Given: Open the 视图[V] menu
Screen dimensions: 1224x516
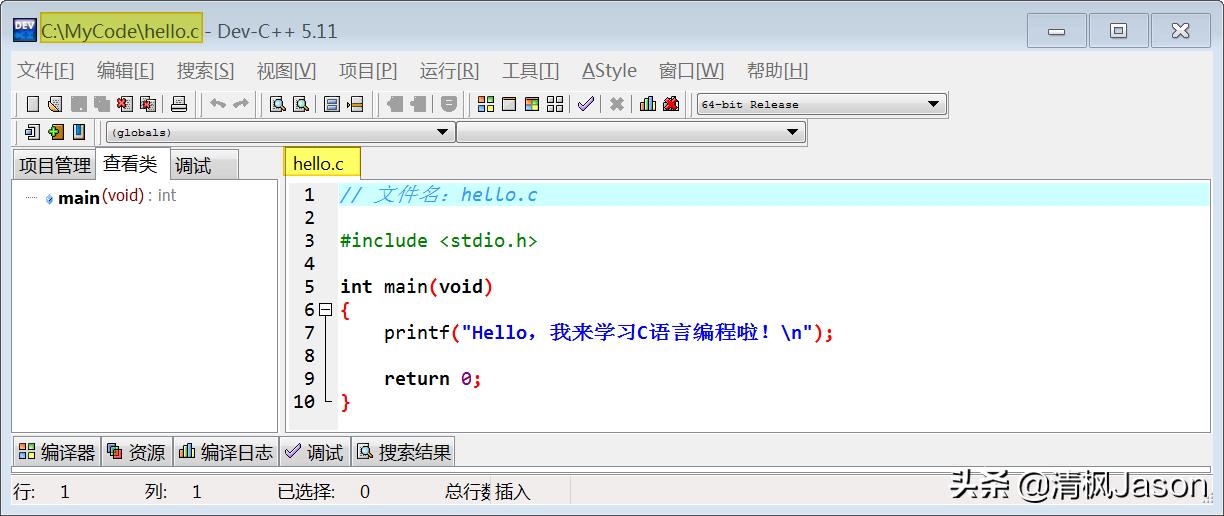Looking at the screenshot, I should (x=286, y=71).
